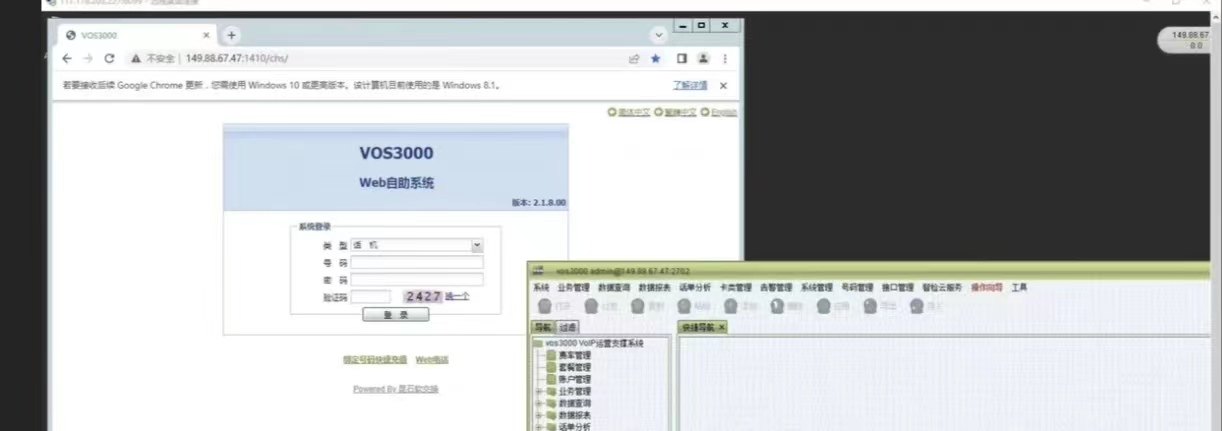Select 费率管理 in navigation tree
Image resolution: width=1222 pixels, height=431 pixels.
pos(574,355)
